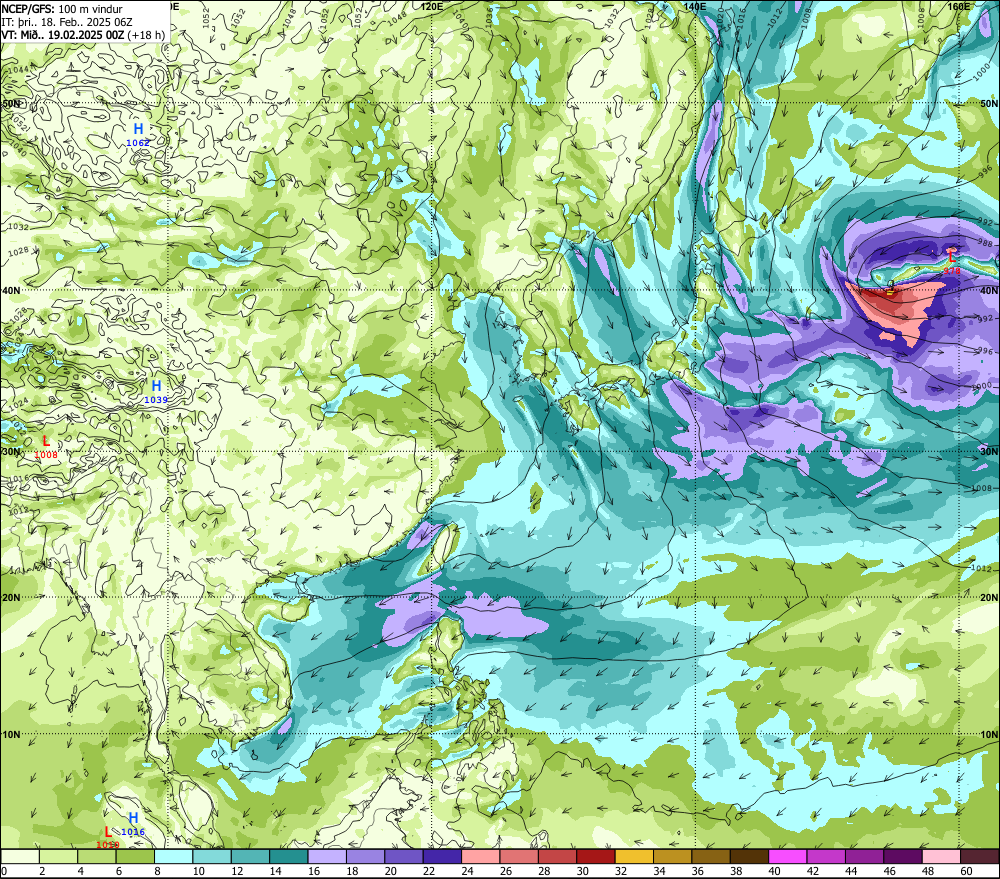Click the red L symbol above 978

952,257
